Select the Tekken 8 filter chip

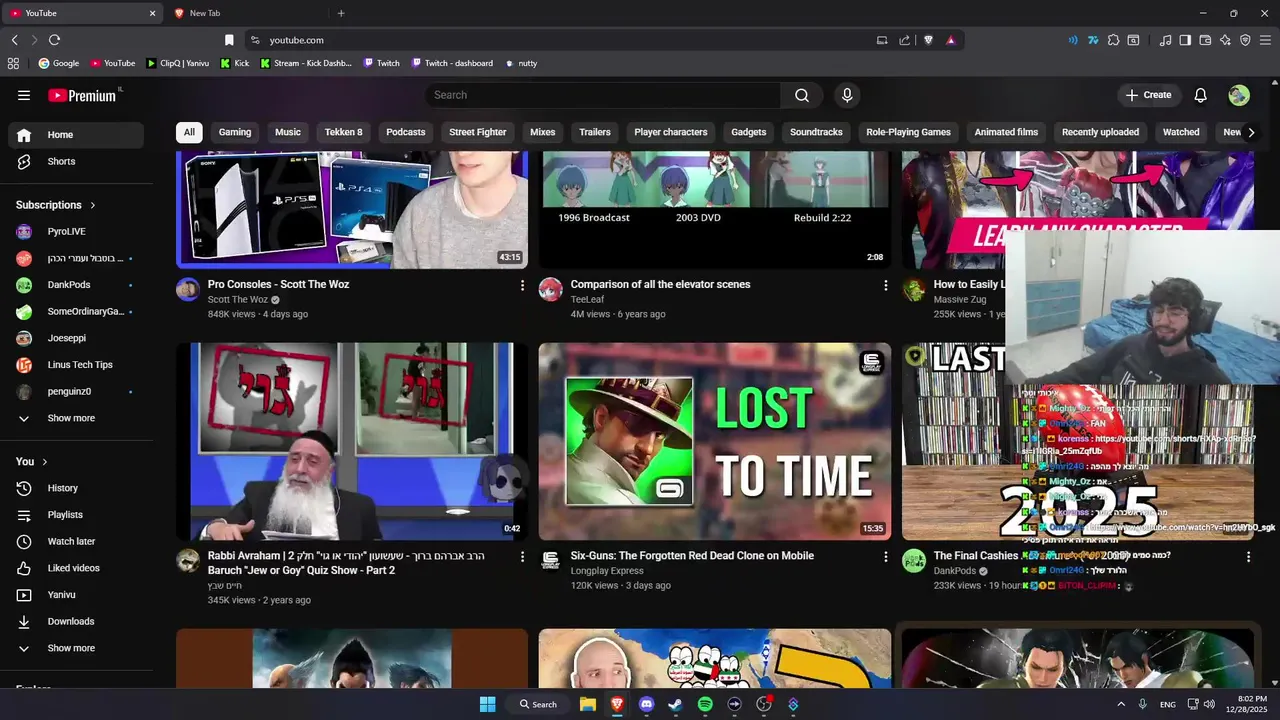pyautogui.click(x=344, y=132)
